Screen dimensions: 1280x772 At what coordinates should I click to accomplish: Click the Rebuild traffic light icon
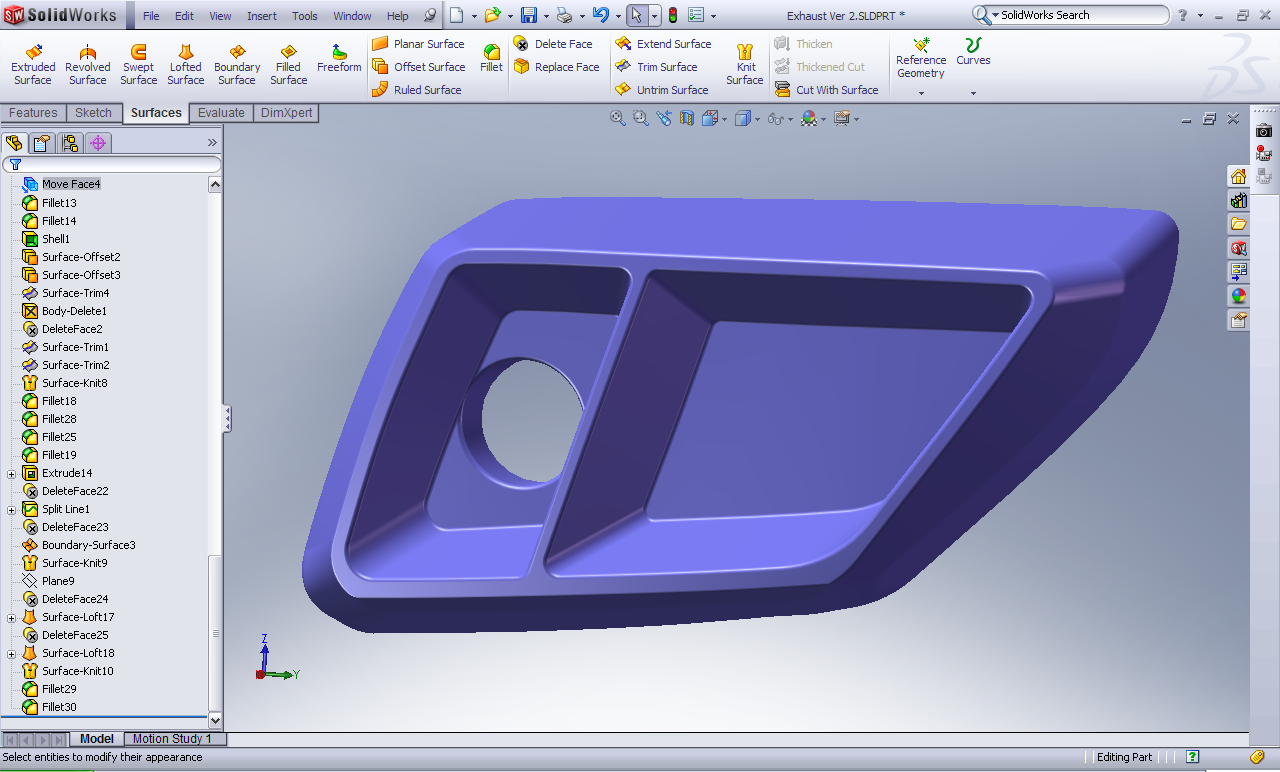[x=673, y=15]
